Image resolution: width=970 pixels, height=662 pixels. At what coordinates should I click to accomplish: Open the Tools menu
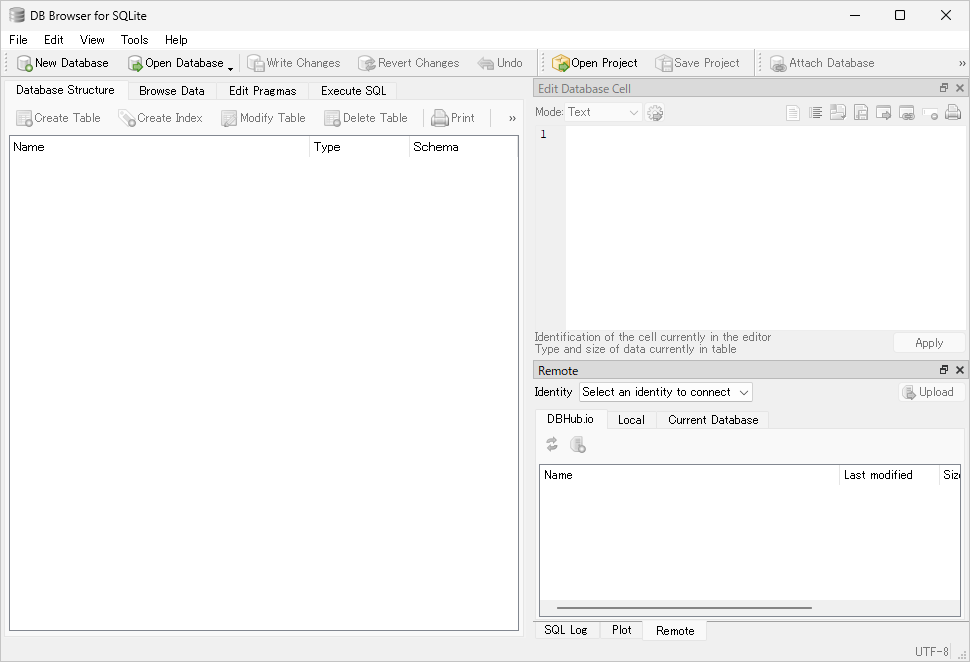(x=134, y=40)
